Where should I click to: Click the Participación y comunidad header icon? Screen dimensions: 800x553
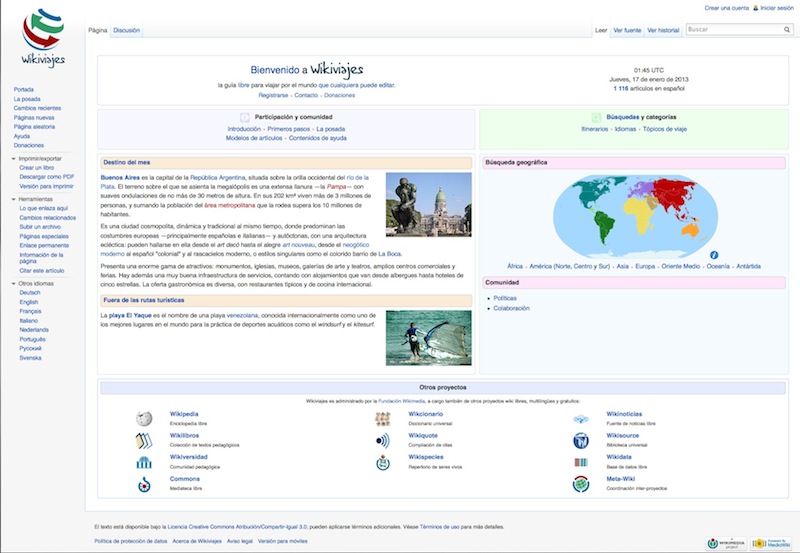[x=244, y=117]
